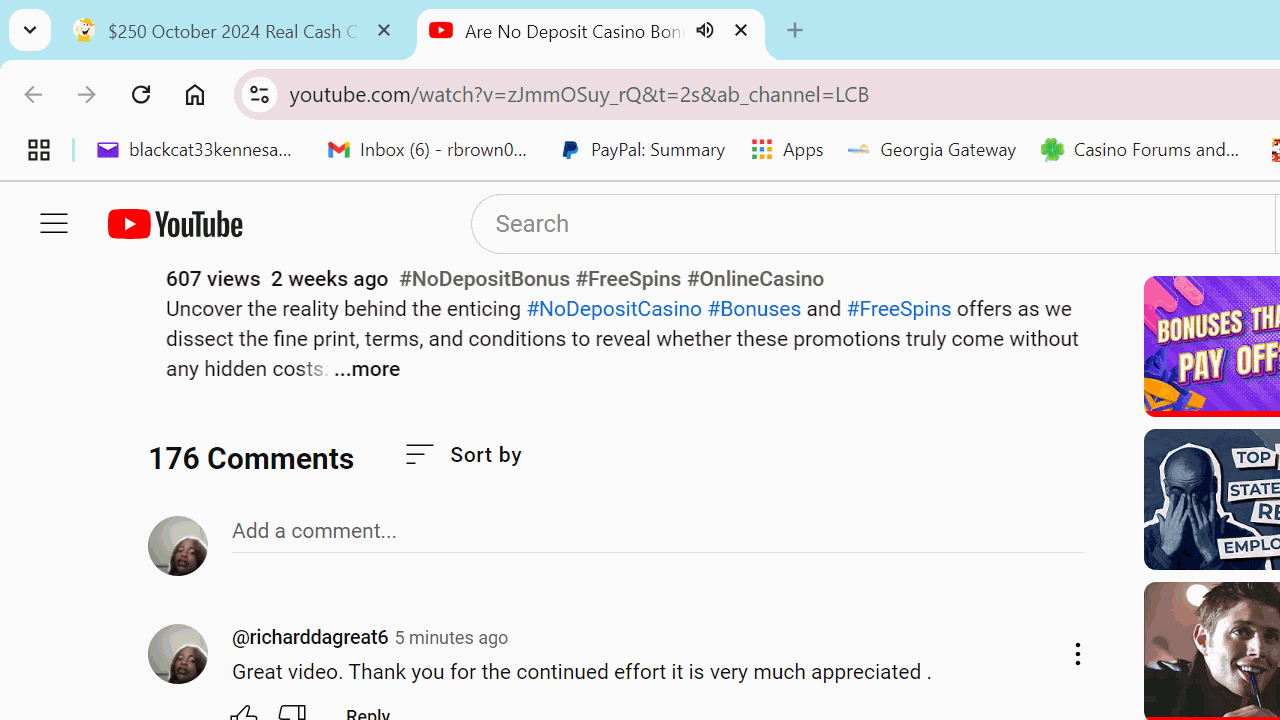Open recommended video with man holding pen
This screenshot has height=720, width=1280.
[x=1212, y=651]
